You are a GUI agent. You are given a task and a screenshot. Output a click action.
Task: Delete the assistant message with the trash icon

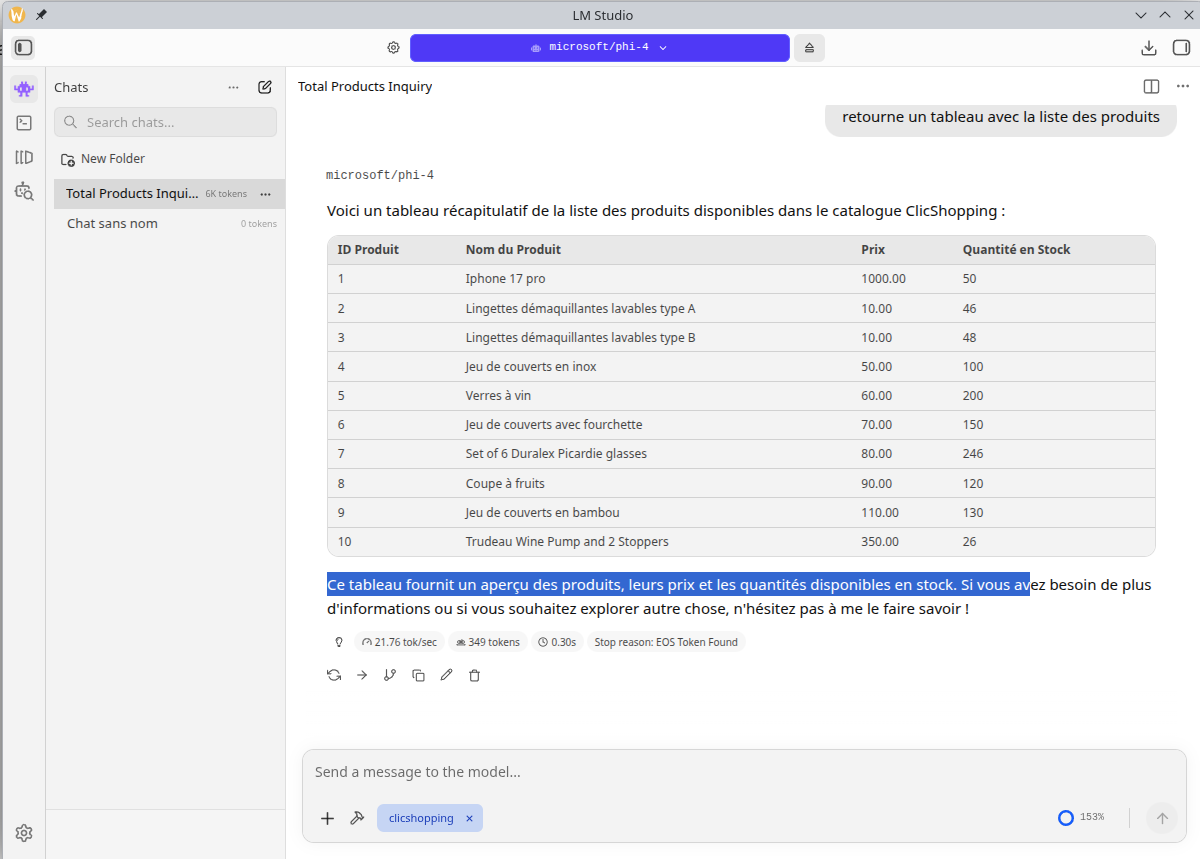coord(474,675)
